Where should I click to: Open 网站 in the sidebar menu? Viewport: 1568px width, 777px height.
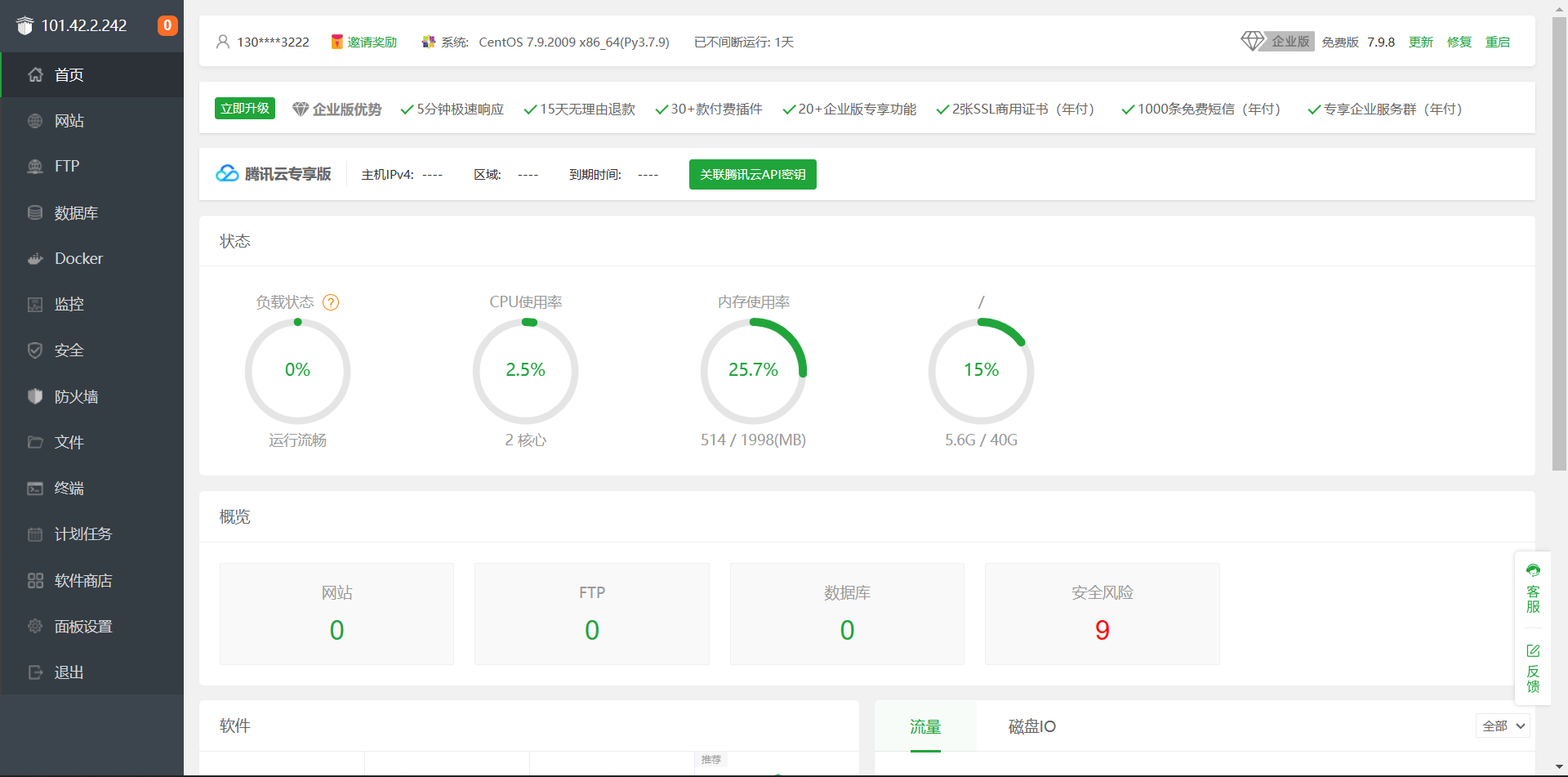91,121
